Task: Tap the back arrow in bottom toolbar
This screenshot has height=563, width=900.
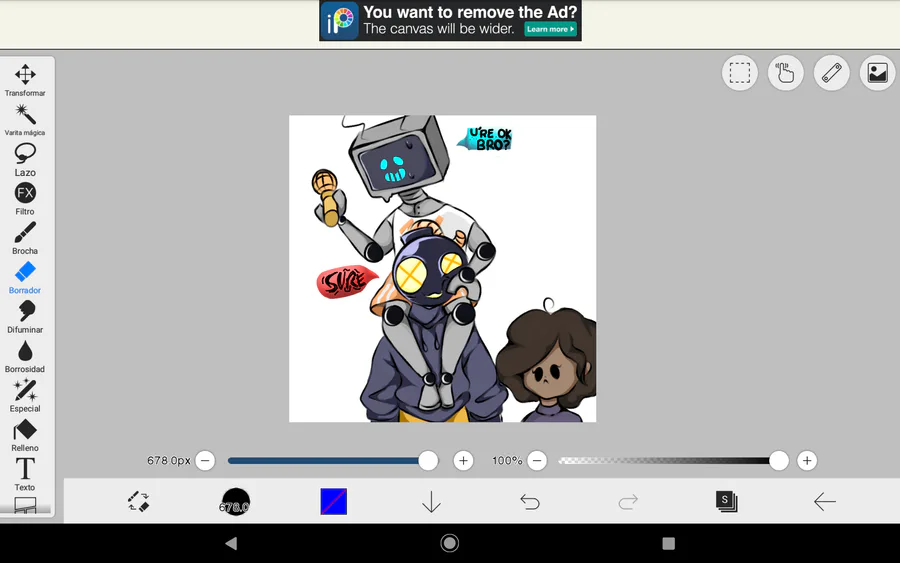Action: click(825, 502)
